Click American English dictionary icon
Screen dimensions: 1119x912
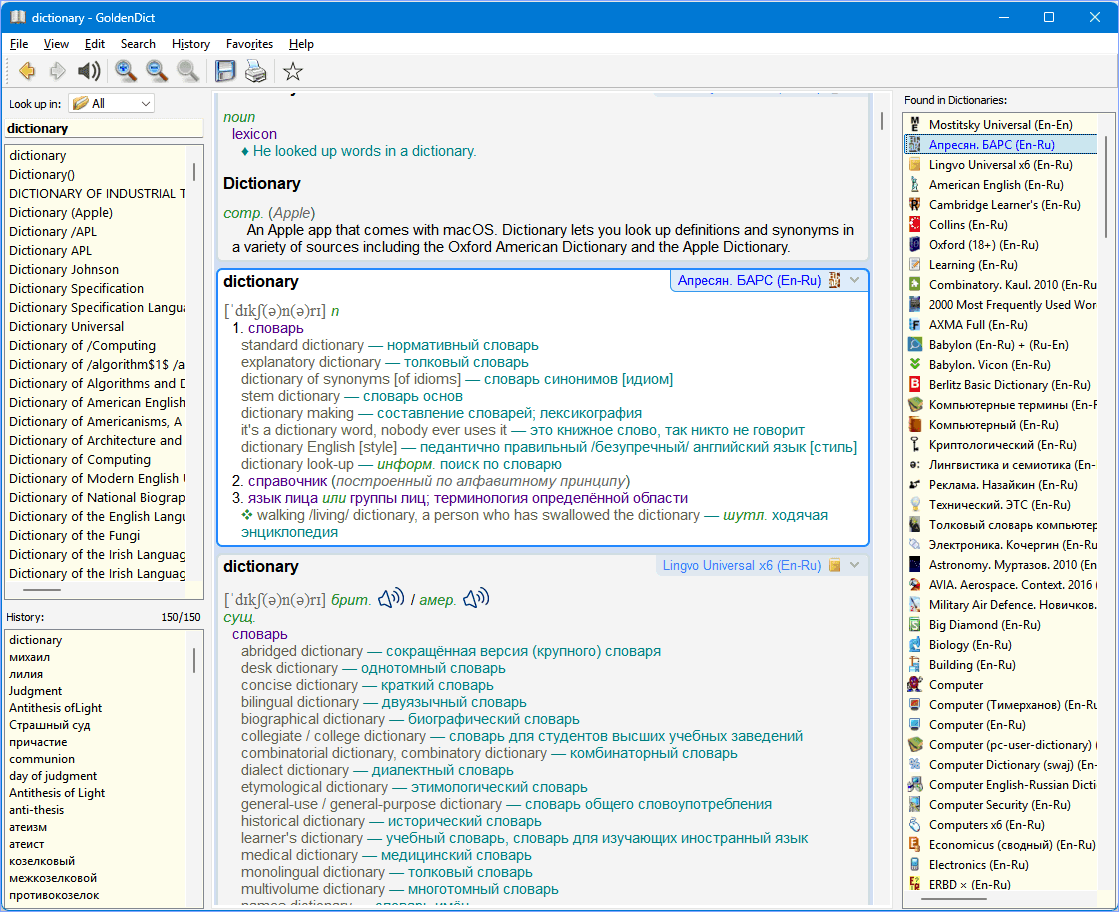(x=915, y=184)
